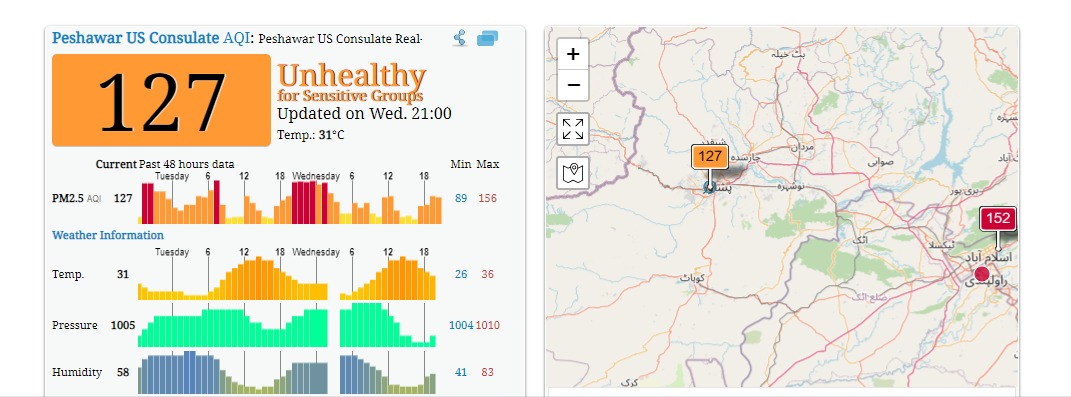Open the map in fullscreen mode

tap(573, 129)
